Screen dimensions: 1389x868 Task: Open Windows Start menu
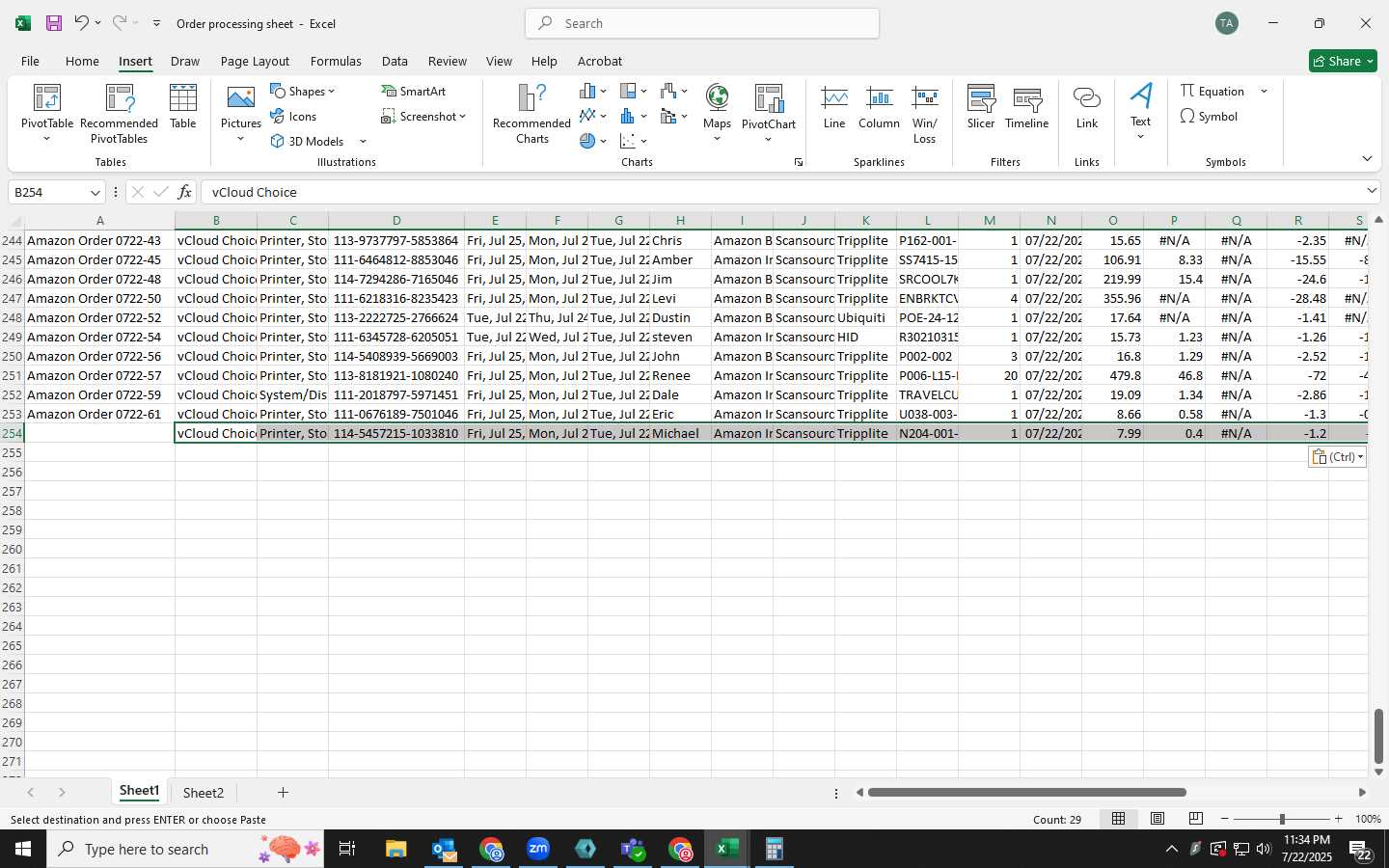click(23, 849)
